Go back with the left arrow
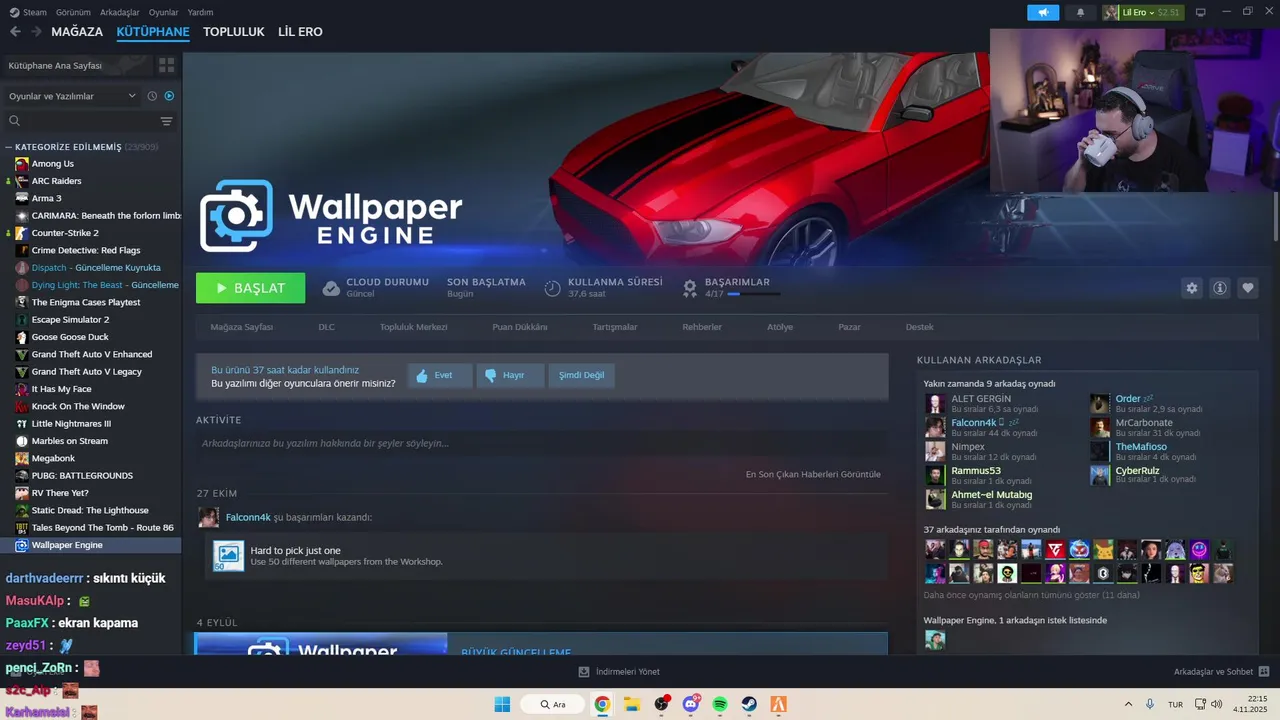The width and height of the screenshot is (1280, 720). coord(15,32)
